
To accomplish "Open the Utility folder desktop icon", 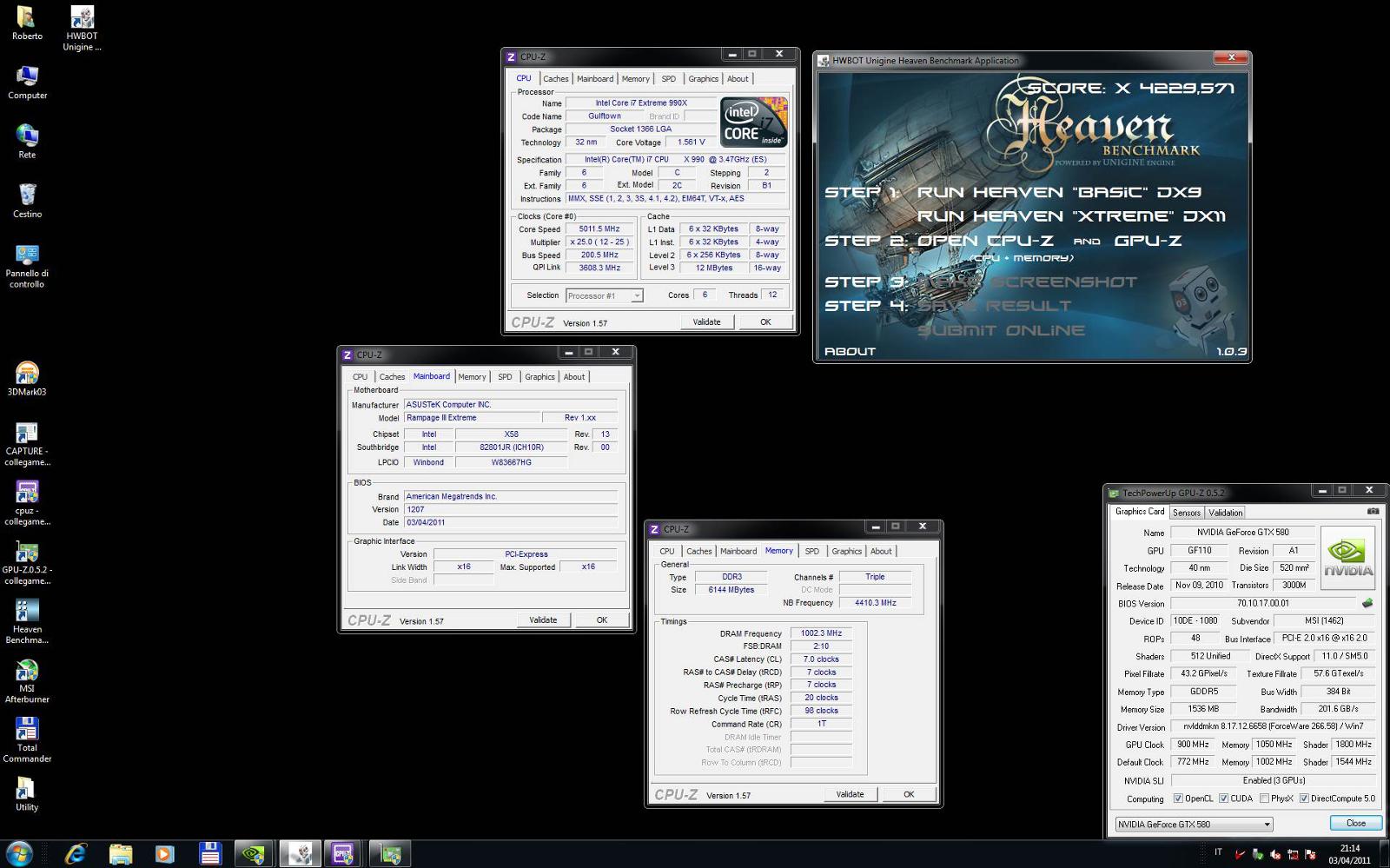I will pyautogui.click(x=27, y=794).
